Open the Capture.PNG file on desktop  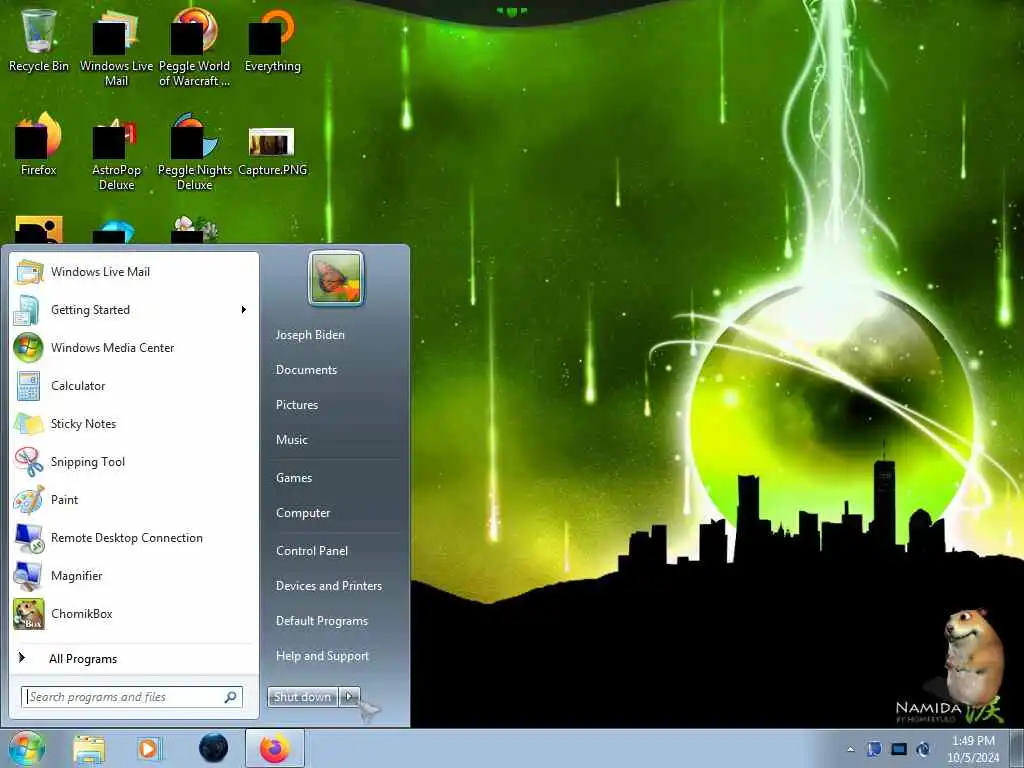(272, 152)
